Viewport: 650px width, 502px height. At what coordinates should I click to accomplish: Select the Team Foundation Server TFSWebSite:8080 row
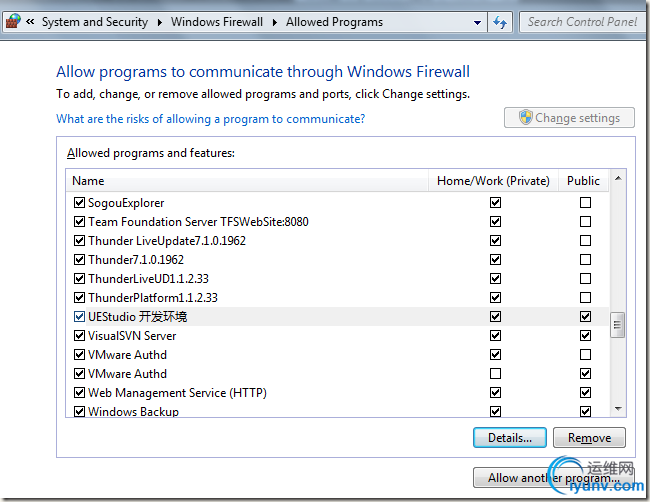tap(337, 222)
